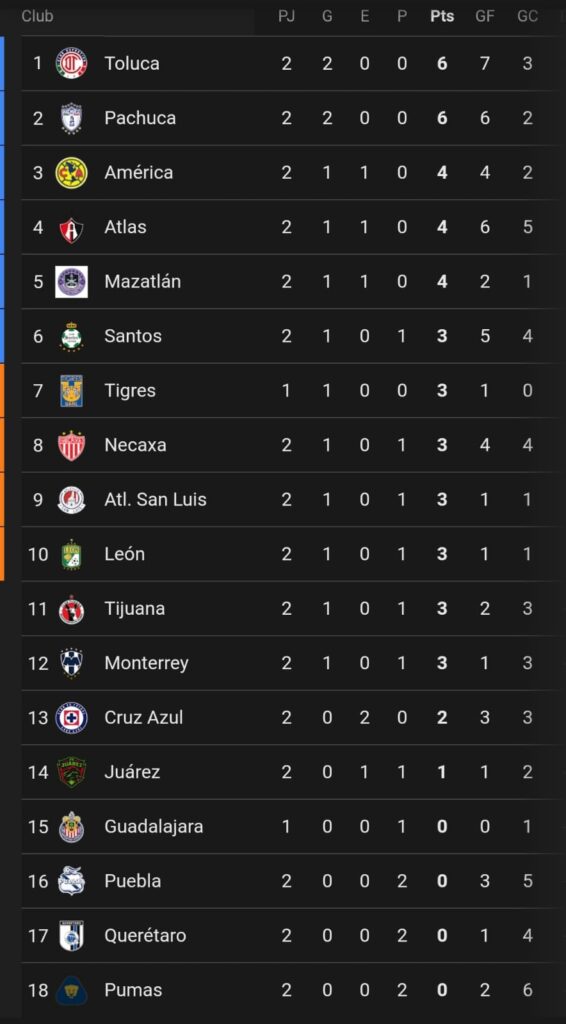Select the Atl. San Luis team name
The width and height of the screenshot is (566, 1024).
155,500
